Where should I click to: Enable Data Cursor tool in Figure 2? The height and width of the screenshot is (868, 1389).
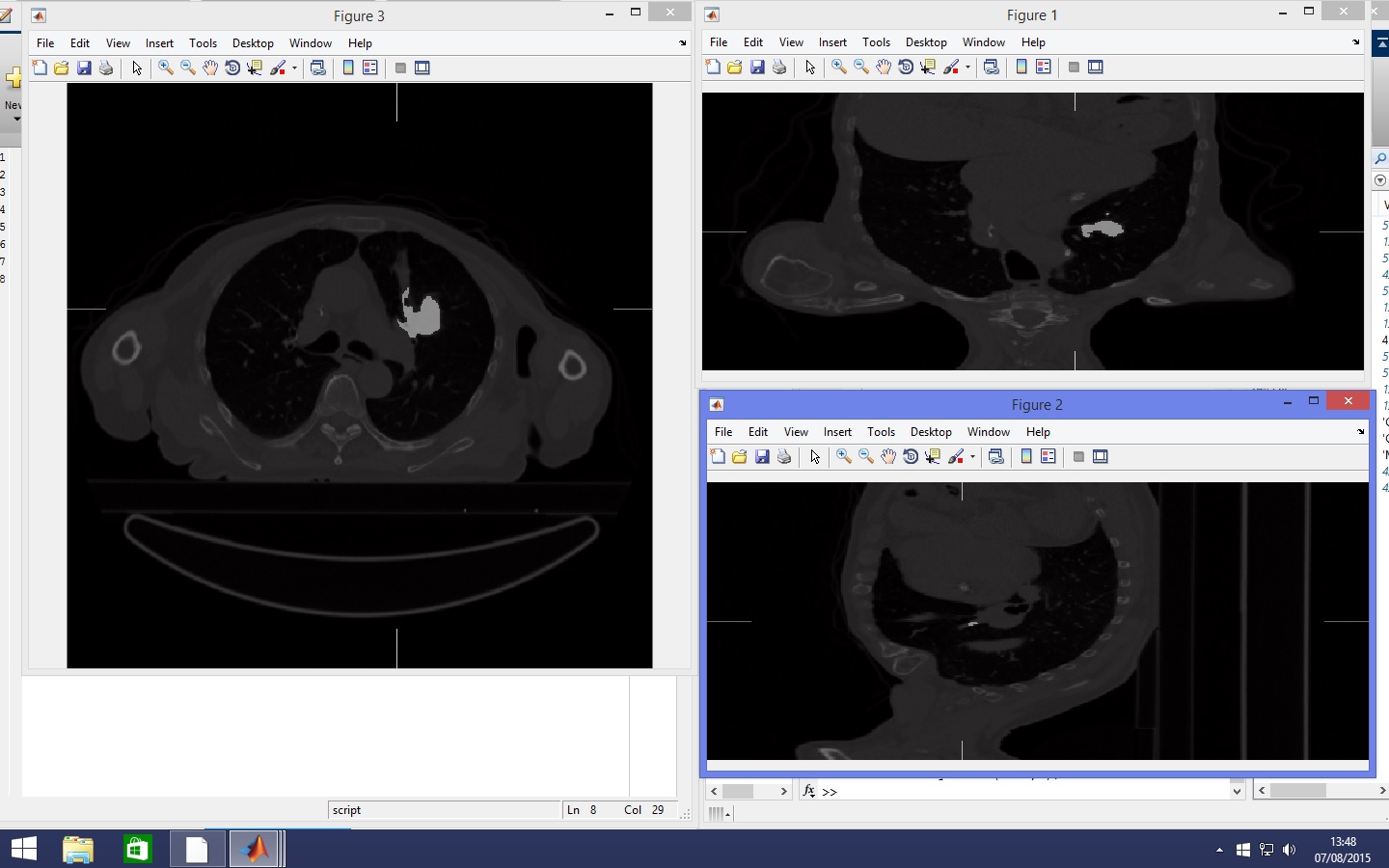point(933,456)
